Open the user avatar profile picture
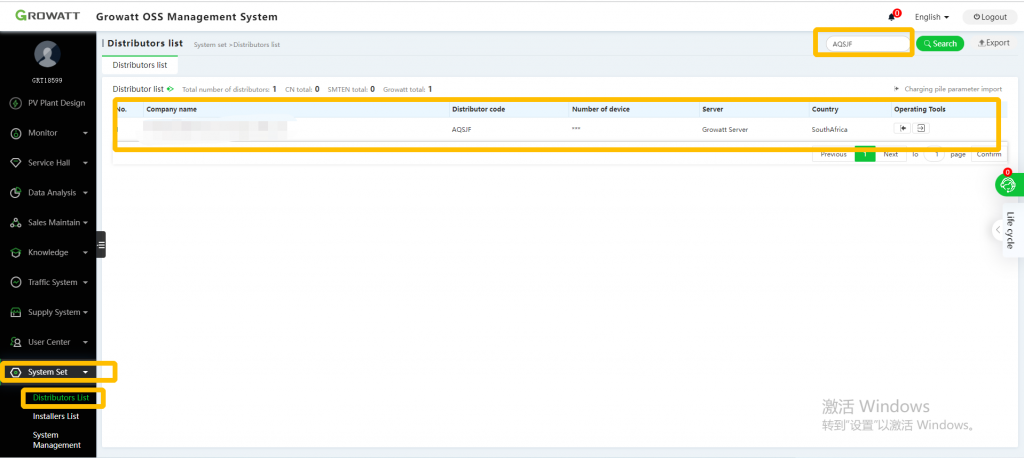Screen dimensions: 1024x458 tap(48, 54)
